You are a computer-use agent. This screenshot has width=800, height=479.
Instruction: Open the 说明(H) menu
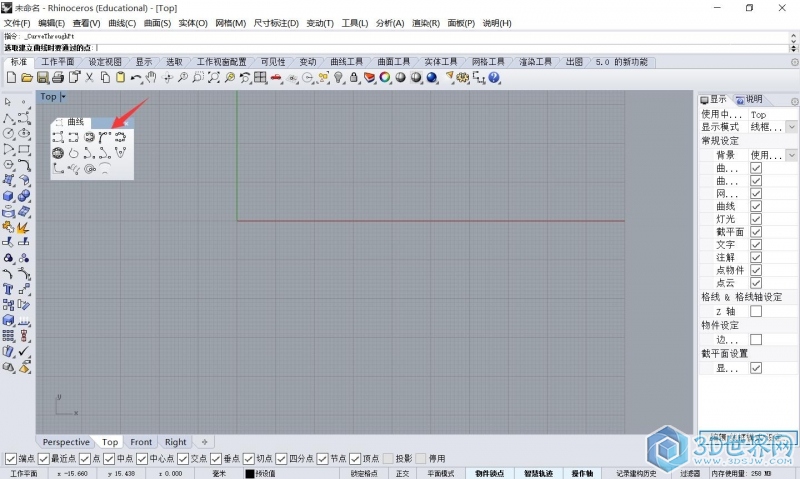coord(497,23)
